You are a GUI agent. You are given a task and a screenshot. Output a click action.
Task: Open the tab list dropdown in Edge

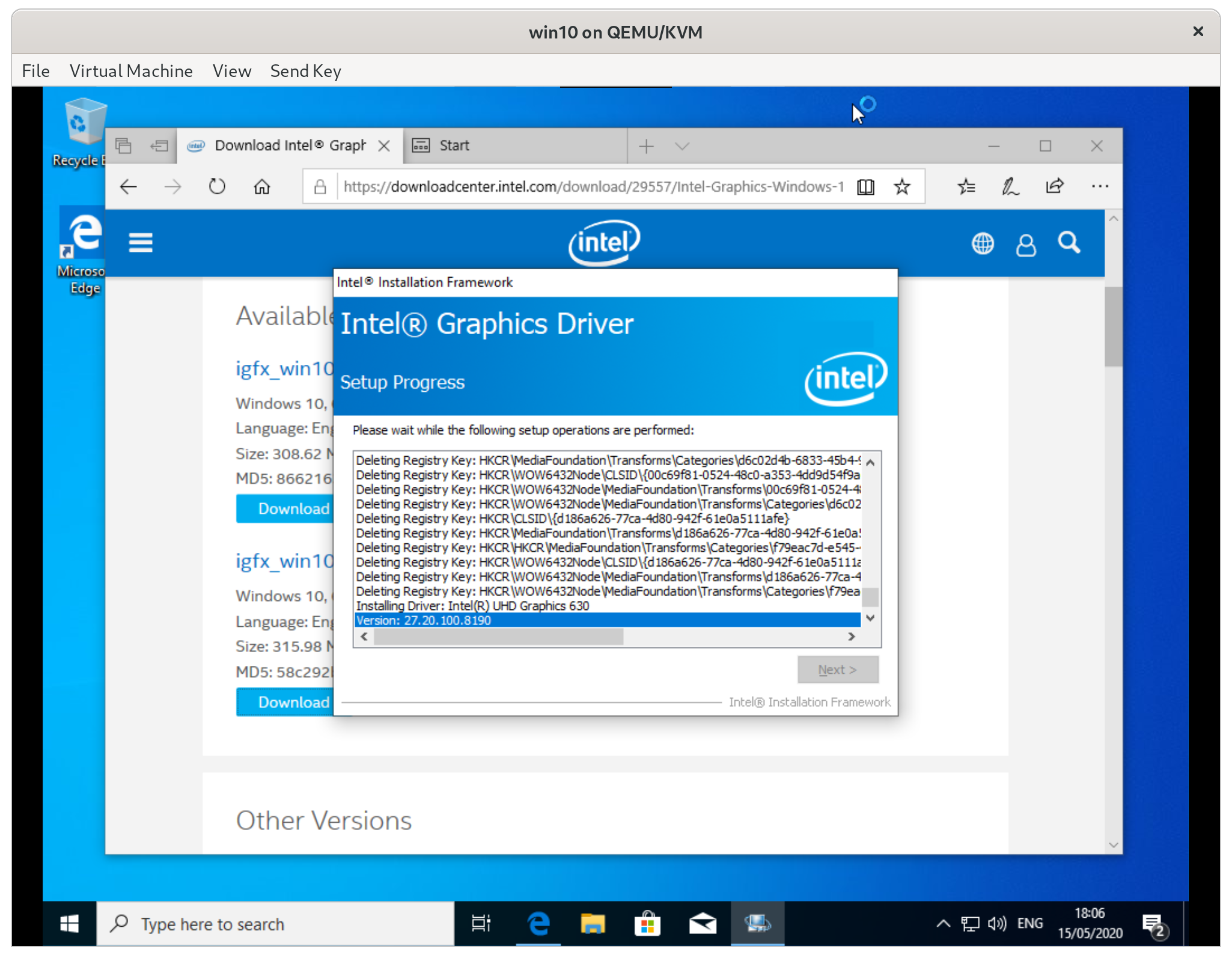point(682,145)
